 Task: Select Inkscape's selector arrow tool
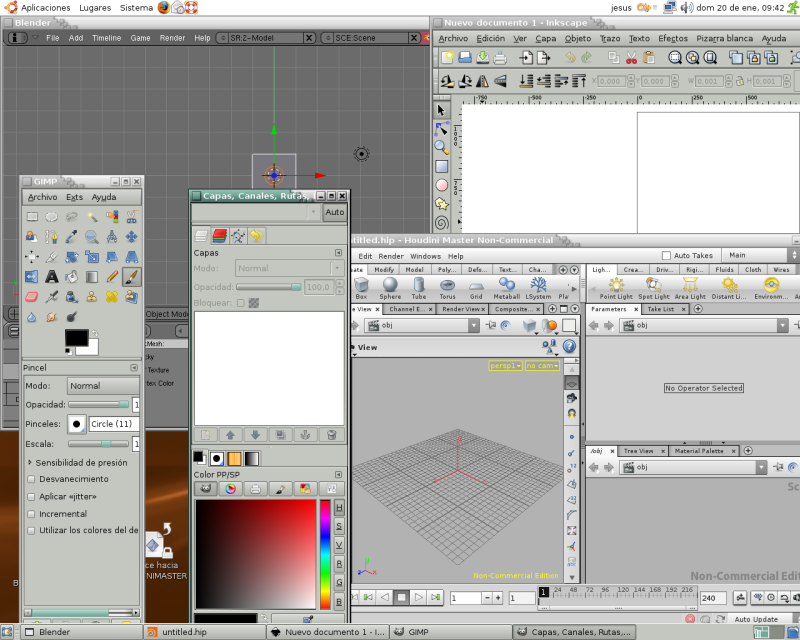(441, 110)
